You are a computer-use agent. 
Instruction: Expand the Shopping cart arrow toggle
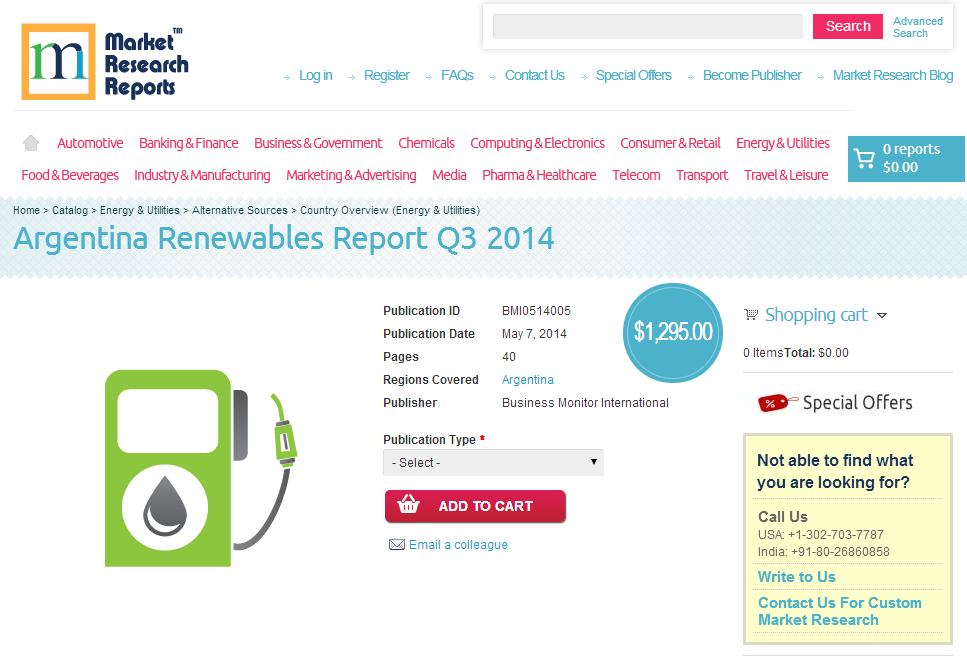(x=882, y=315)
